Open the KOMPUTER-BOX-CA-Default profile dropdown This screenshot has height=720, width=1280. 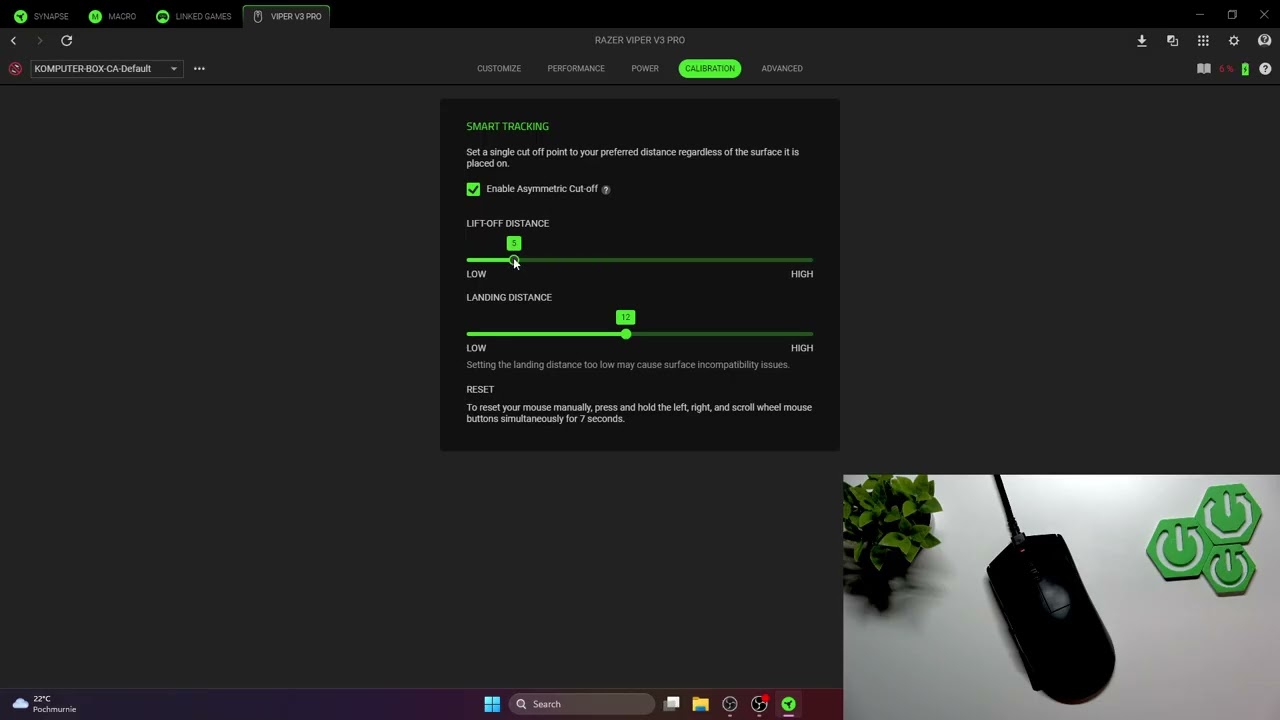(106, 69)
